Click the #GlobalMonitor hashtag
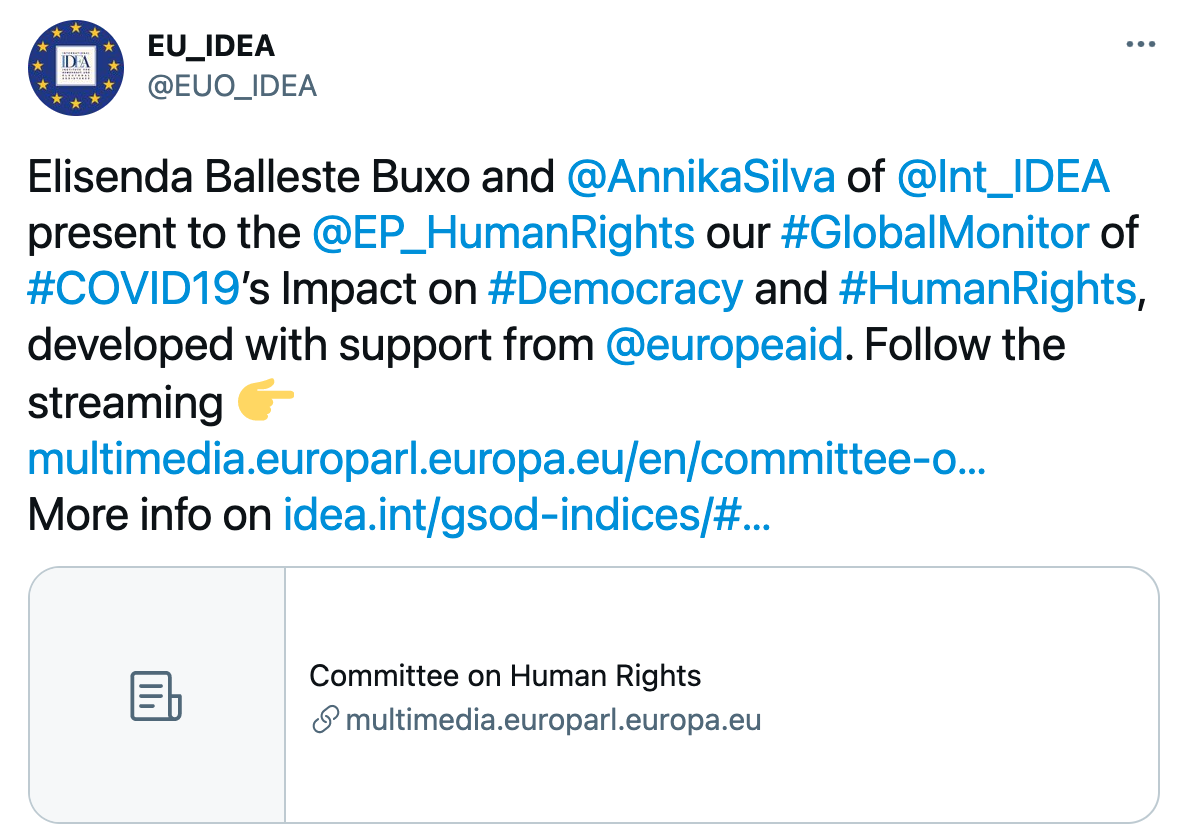1188x836 pixels. [x=933, y=233]
